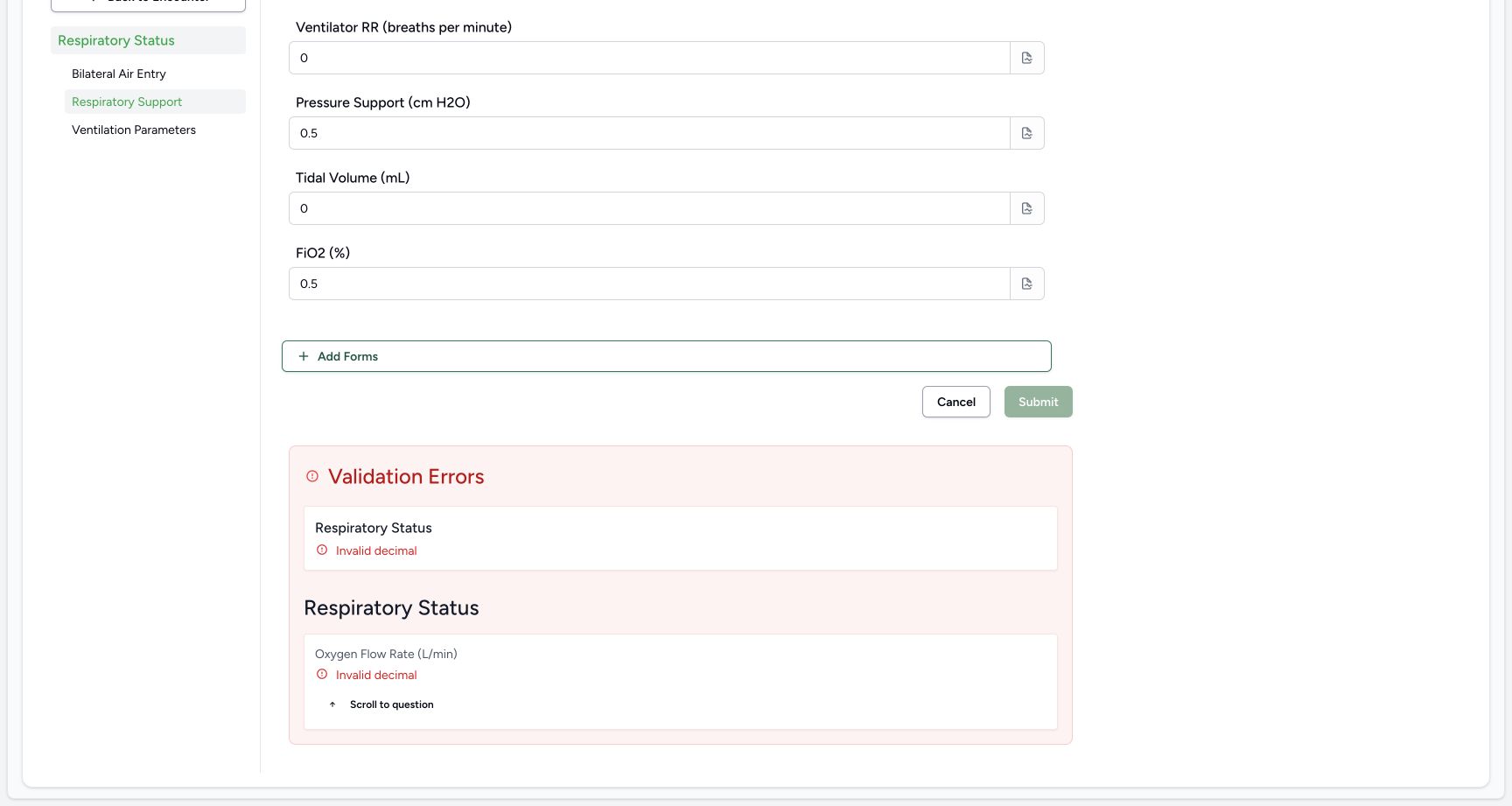Go to Respiratory Support section
Image resolution: width=1512 pixels, height=806 pixels.
tap(155, 102)
